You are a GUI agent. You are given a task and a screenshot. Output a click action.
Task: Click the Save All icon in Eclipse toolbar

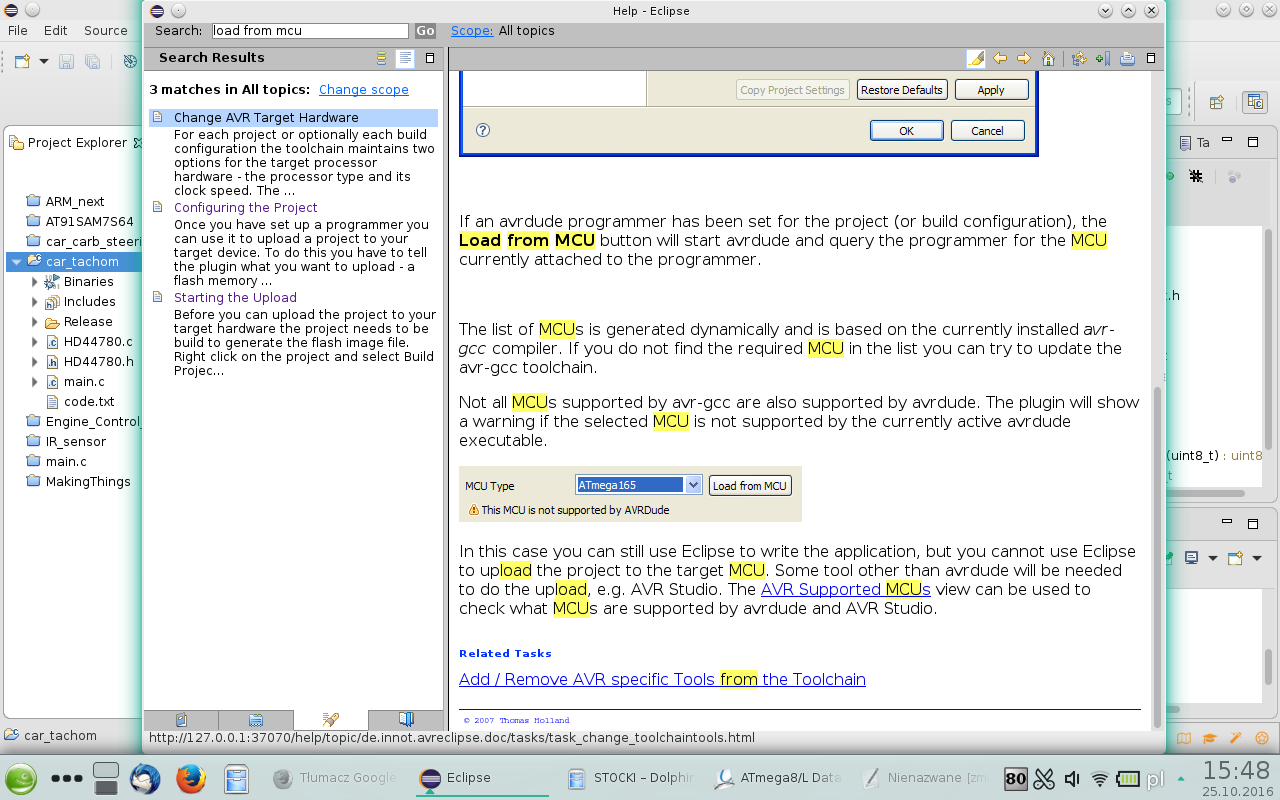tap(92, 62)
